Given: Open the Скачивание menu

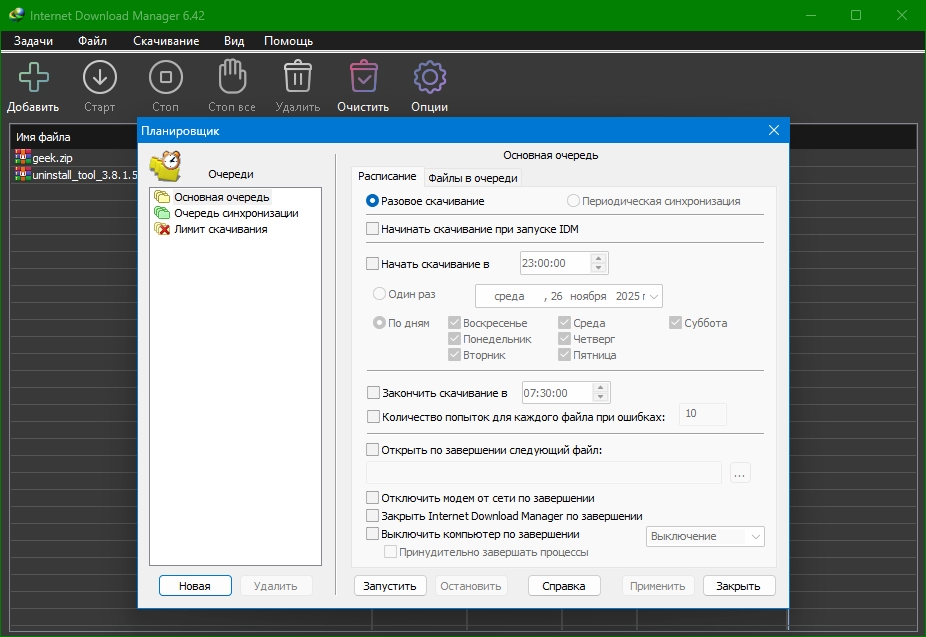Looking at the screenshot, I should coord(166,41).
